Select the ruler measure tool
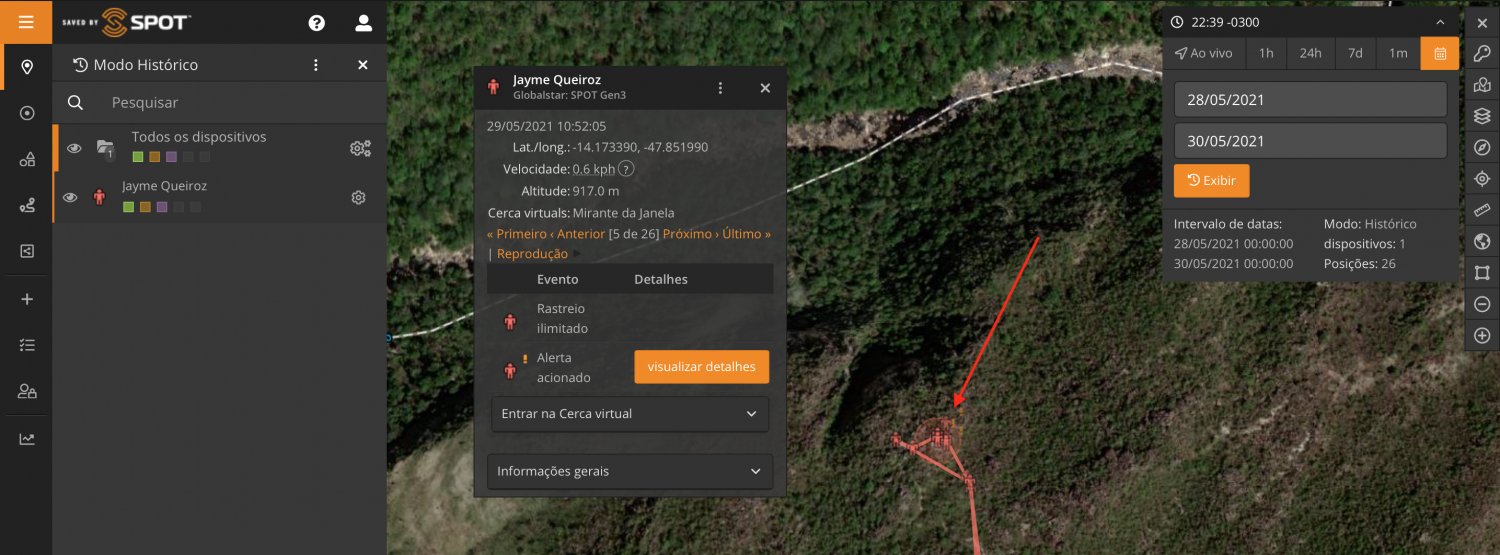This screenshot has height=555, width=1500. click(x=1482, y=210)
